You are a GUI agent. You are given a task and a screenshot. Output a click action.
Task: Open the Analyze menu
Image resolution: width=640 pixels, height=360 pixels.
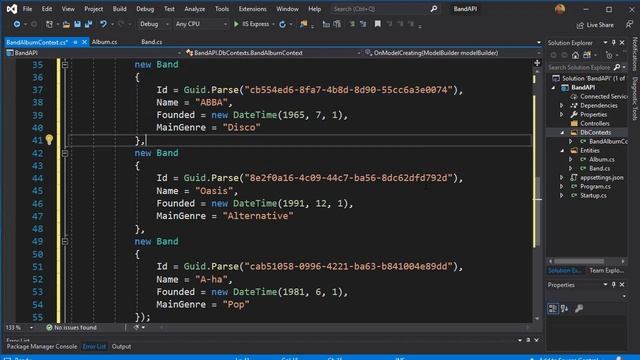click(x=194, y=9)
